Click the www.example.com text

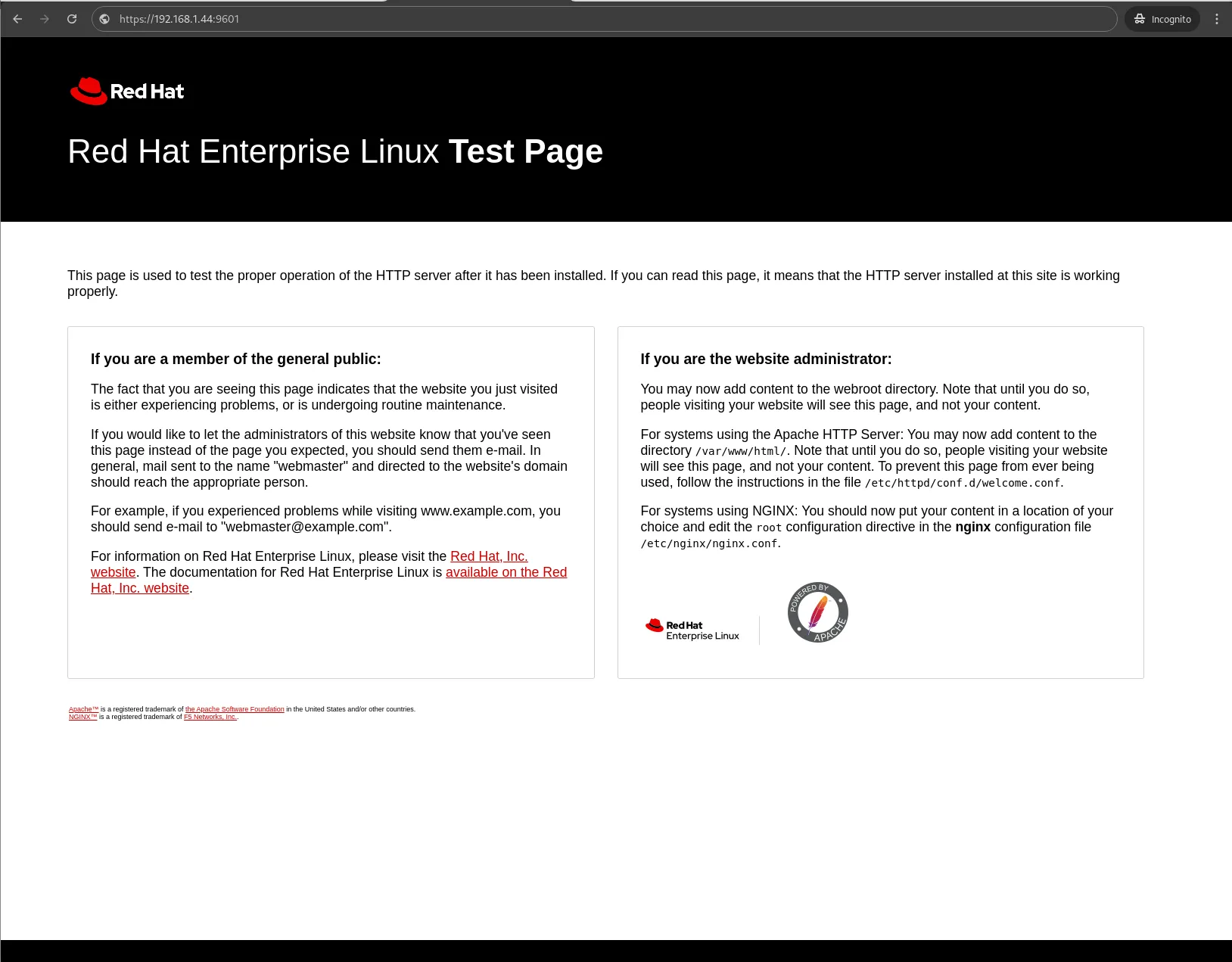coord(476,511)
